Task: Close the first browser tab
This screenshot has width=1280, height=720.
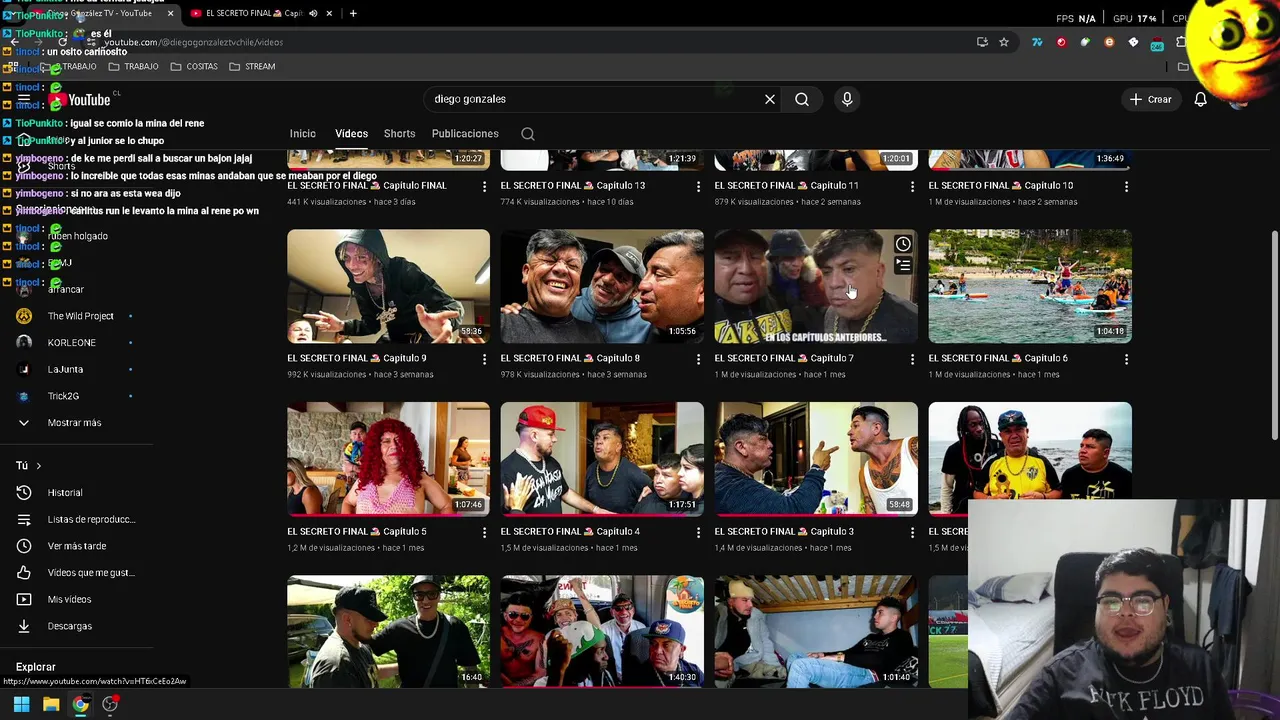Action: pyautogui.click(x=170, y=13)
